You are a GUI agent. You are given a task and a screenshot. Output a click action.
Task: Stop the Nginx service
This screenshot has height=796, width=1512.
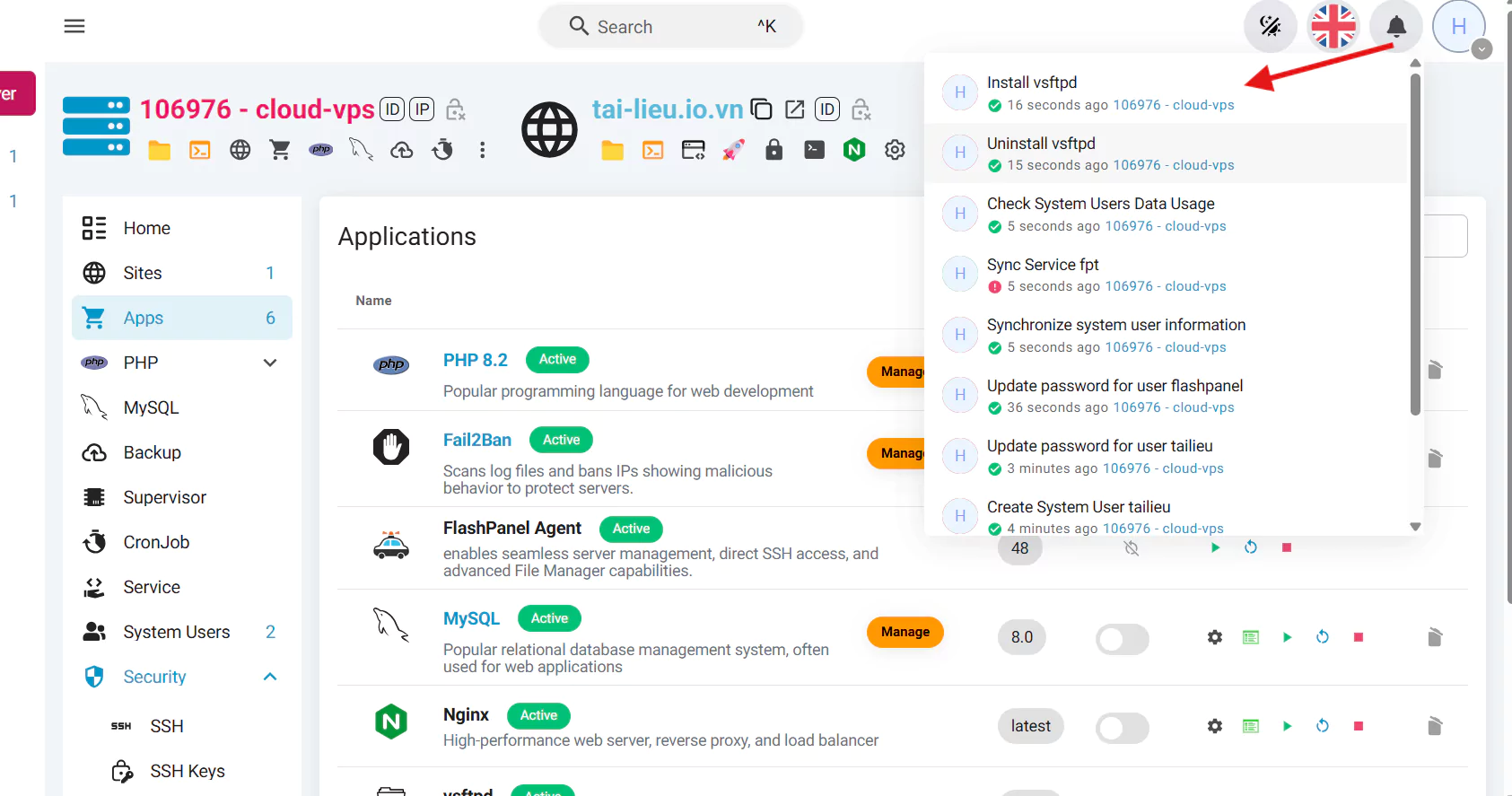pos(1358,726)
